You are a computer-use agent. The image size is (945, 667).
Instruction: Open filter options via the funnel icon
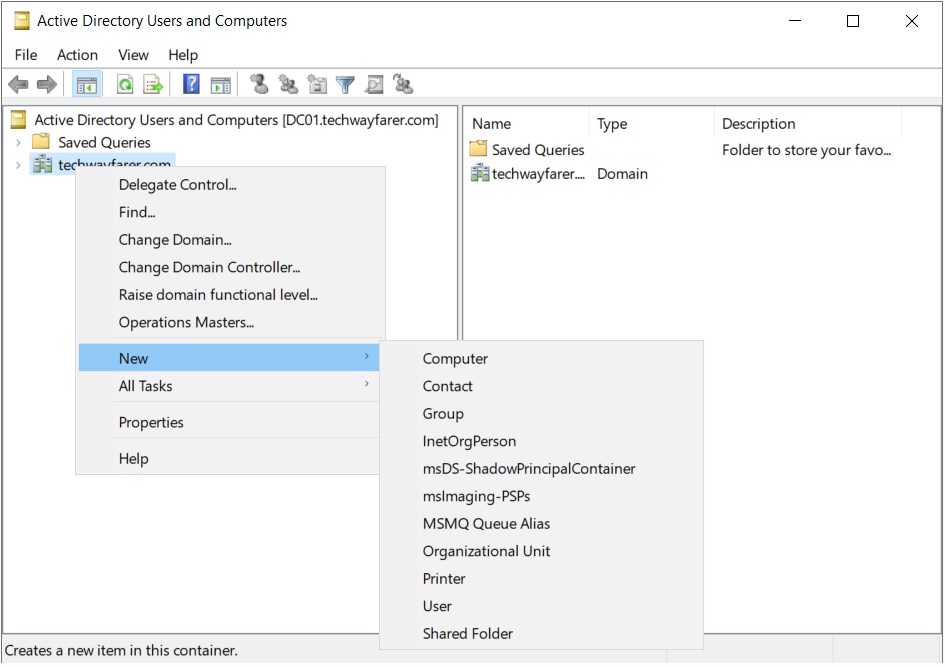coord(345,85)
